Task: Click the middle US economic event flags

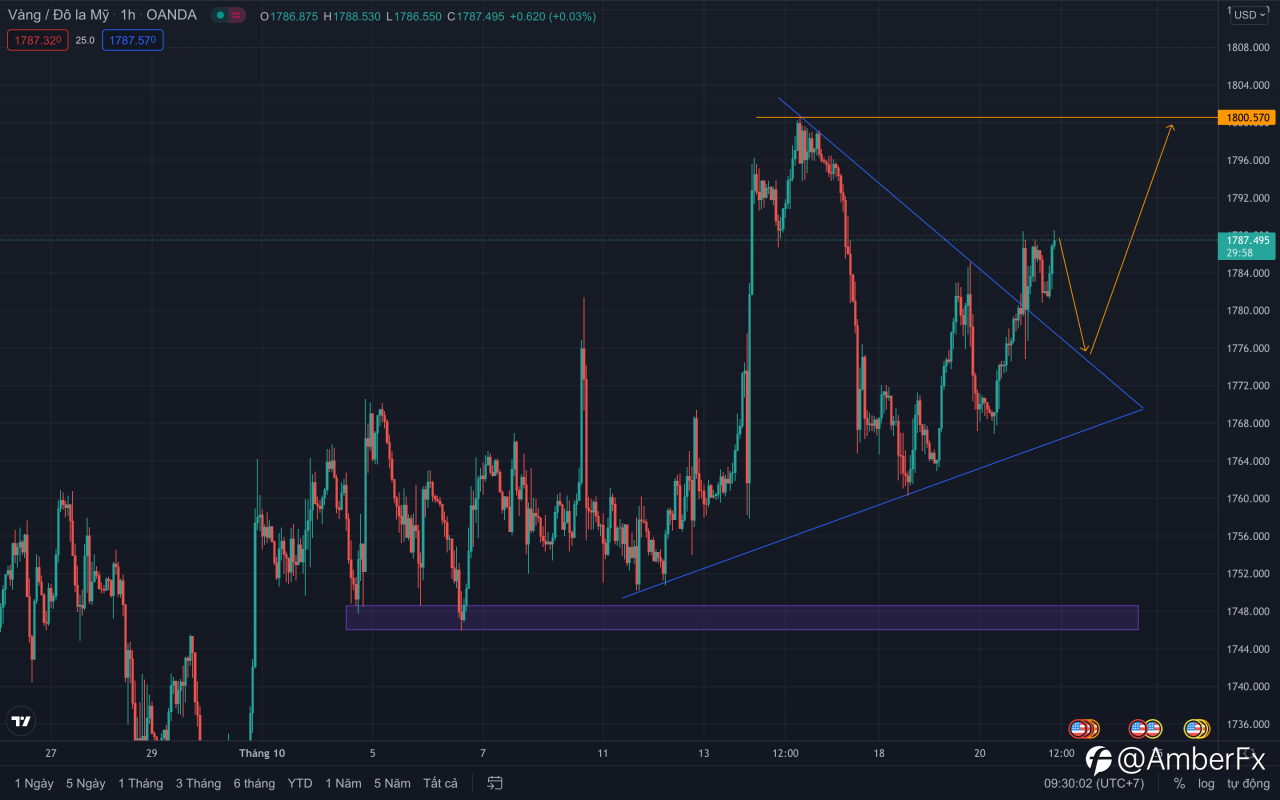Action: (1145, 729)
